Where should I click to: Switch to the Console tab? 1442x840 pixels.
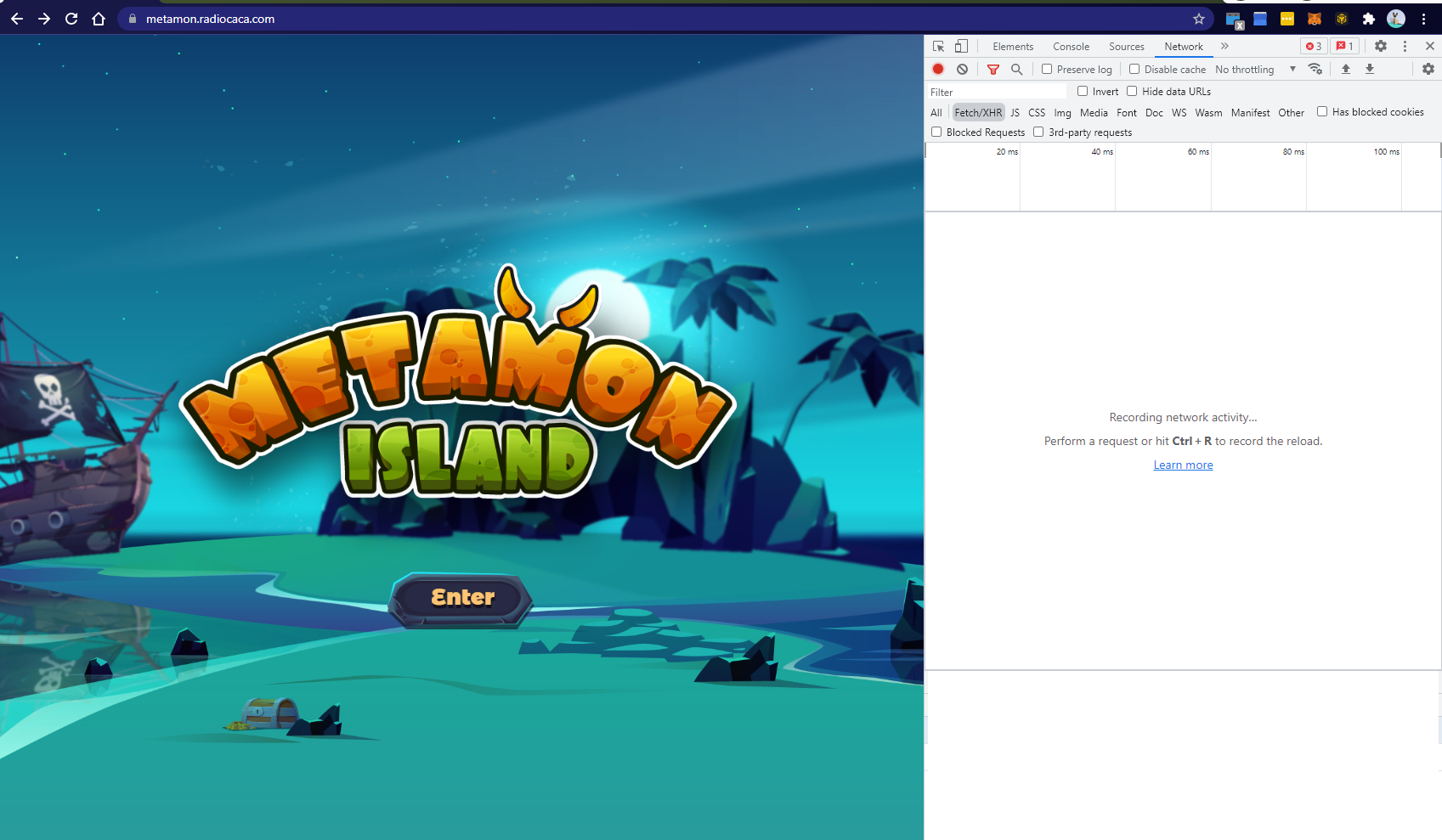[x=1071, y=47]
